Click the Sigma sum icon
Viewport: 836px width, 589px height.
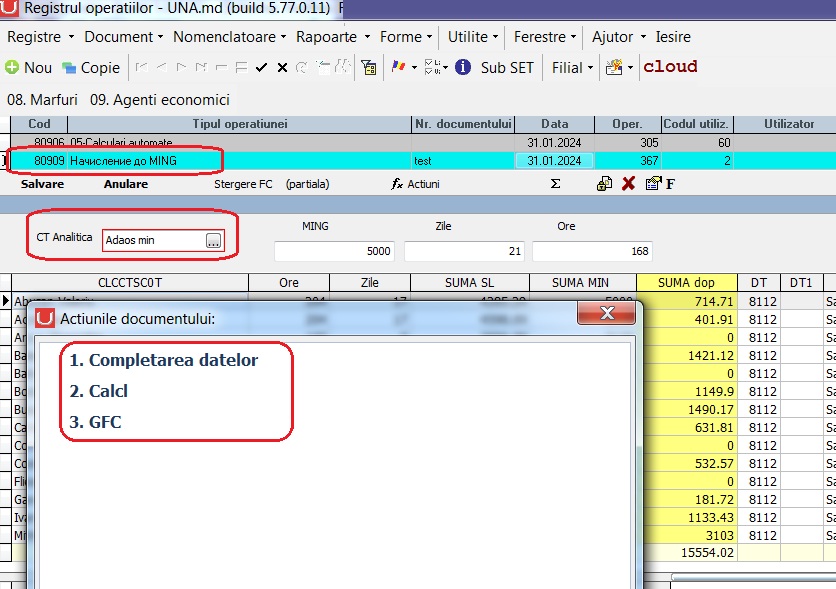pos(555,184)
